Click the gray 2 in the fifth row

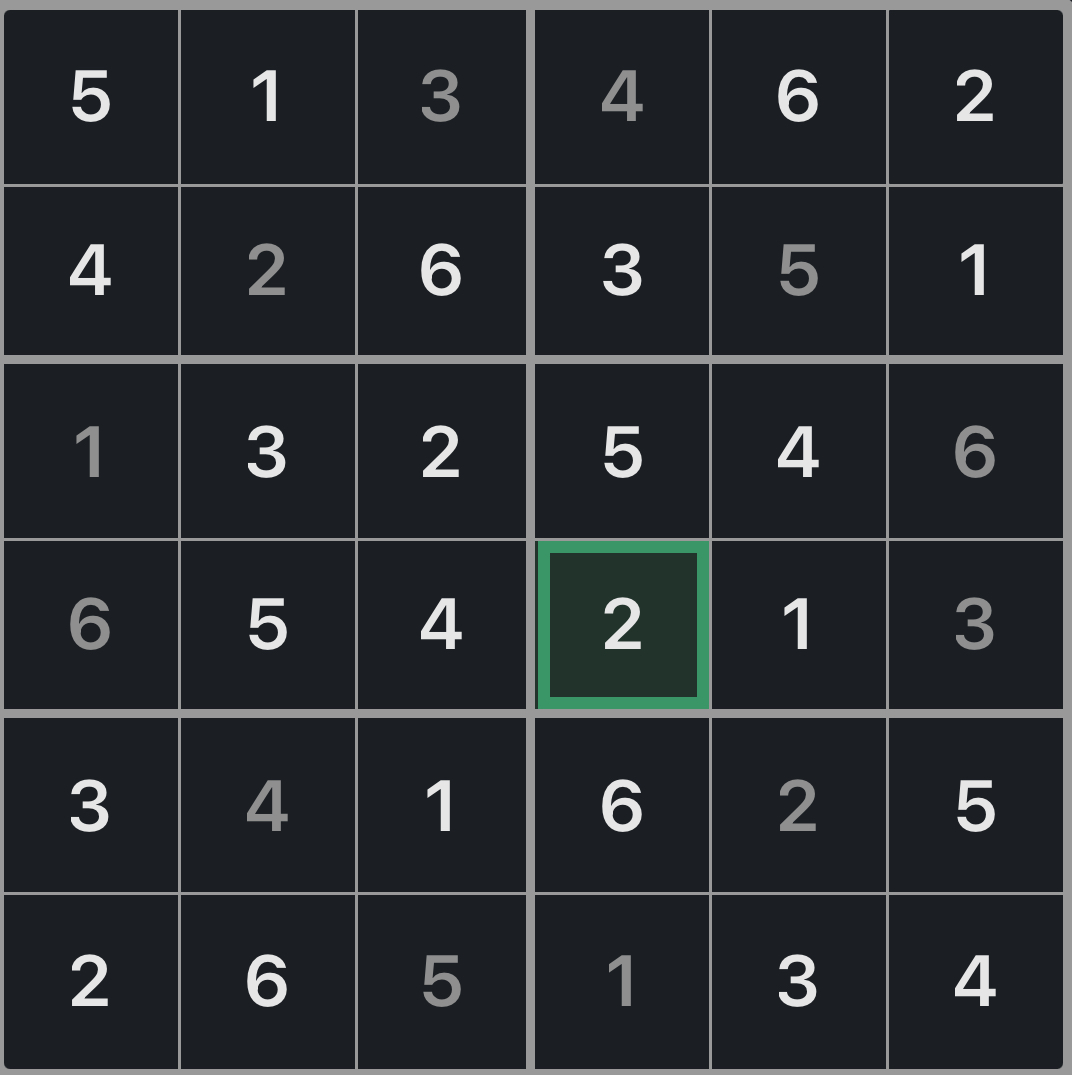(x=798, y=805)
